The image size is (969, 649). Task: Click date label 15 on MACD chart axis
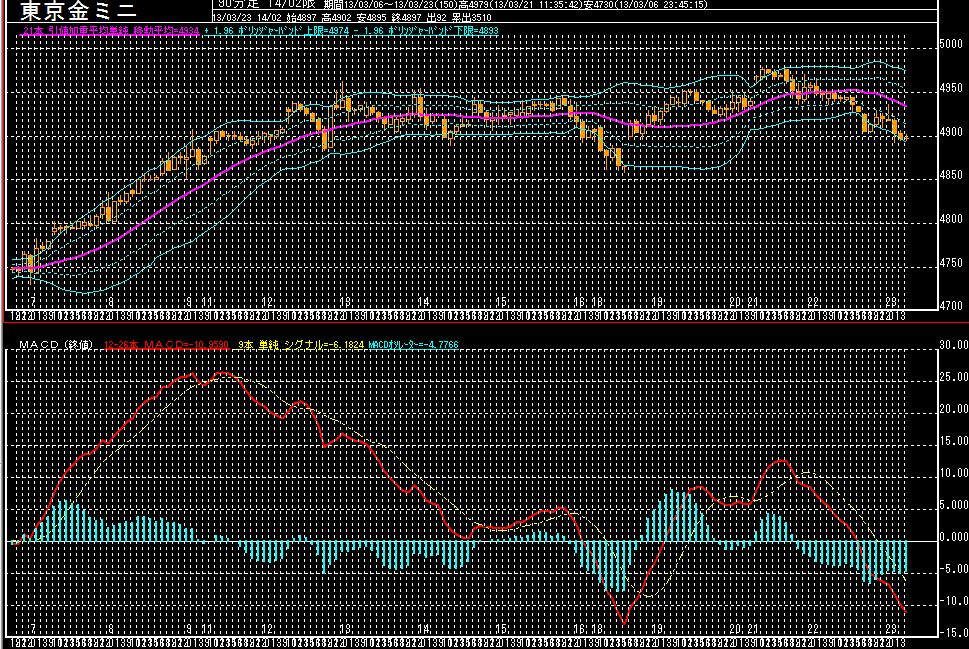501,629
